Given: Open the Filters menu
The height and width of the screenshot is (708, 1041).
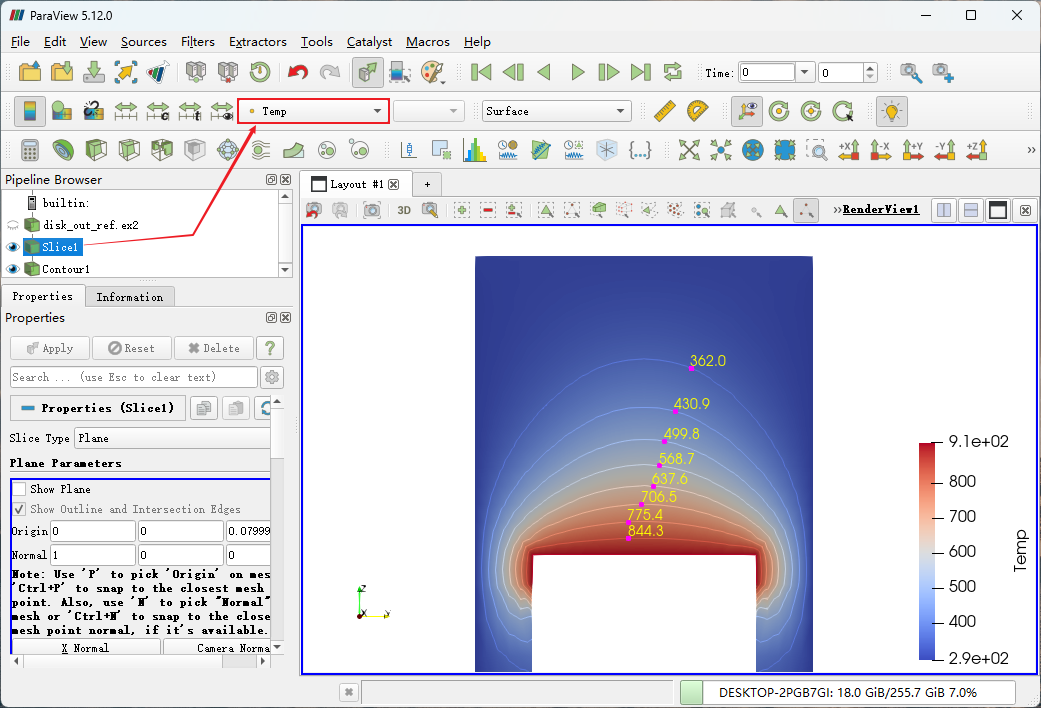Looking at the screenshot, I should coord(198,42).
